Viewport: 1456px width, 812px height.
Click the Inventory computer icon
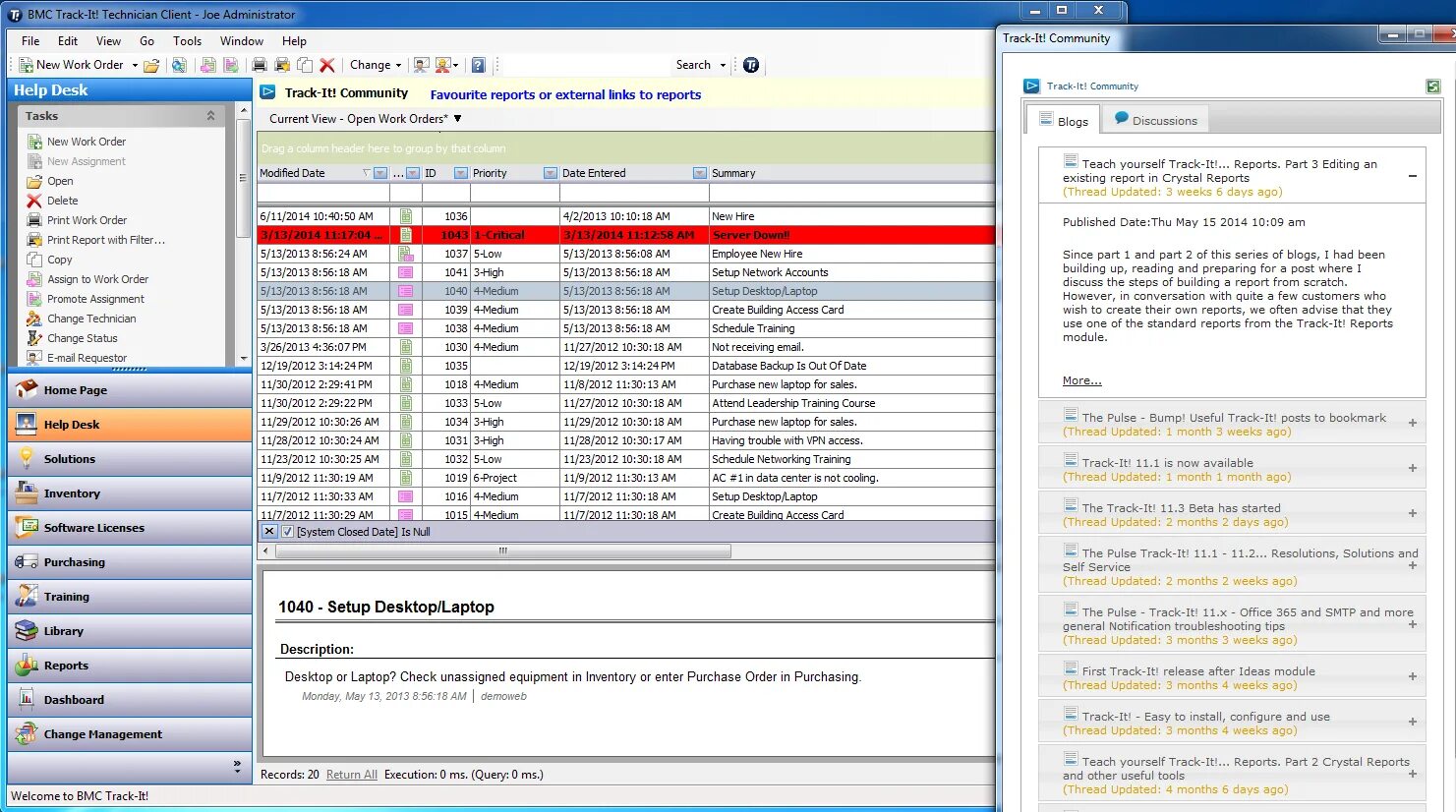(x=27, y=493)
